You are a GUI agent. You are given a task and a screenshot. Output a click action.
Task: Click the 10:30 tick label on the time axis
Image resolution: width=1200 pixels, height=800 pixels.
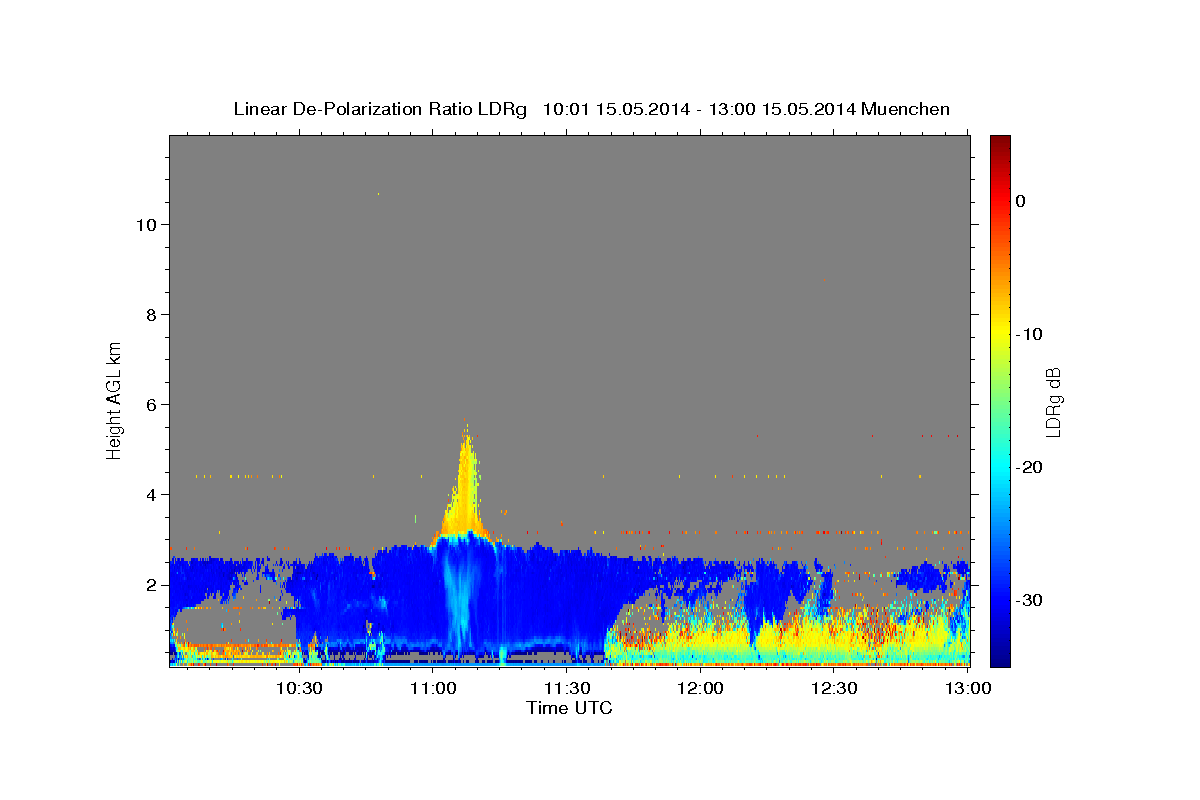point(298,688)
